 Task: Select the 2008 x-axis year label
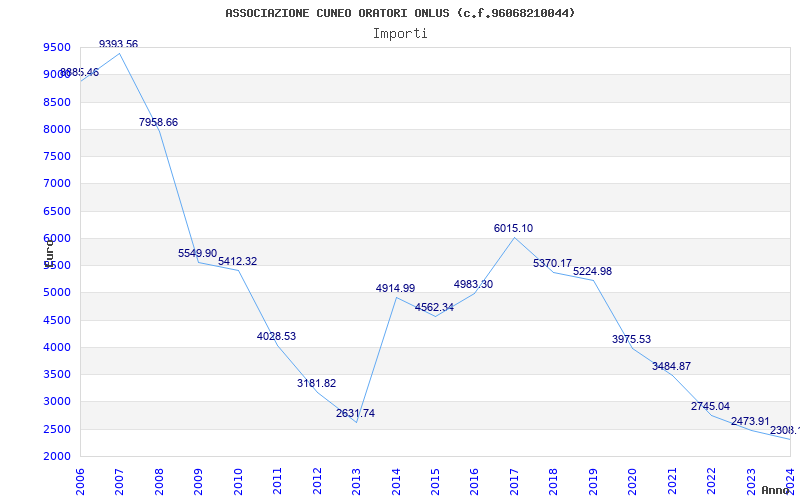click(x=159, y=481)
